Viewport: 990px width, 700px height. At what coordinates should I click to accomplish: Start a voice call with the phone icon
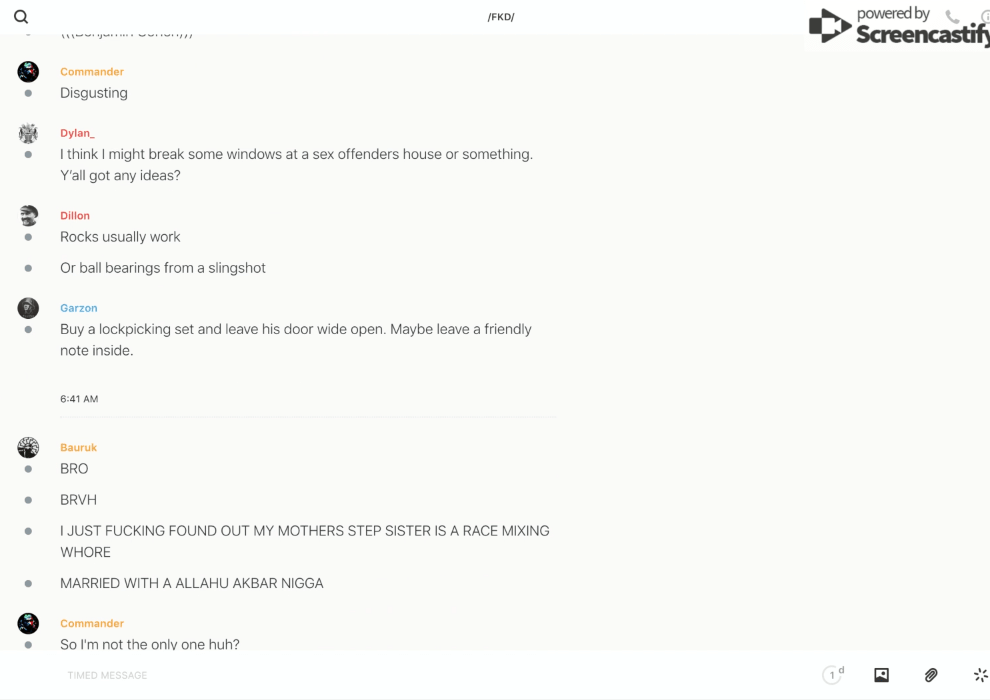pos(952,16)
